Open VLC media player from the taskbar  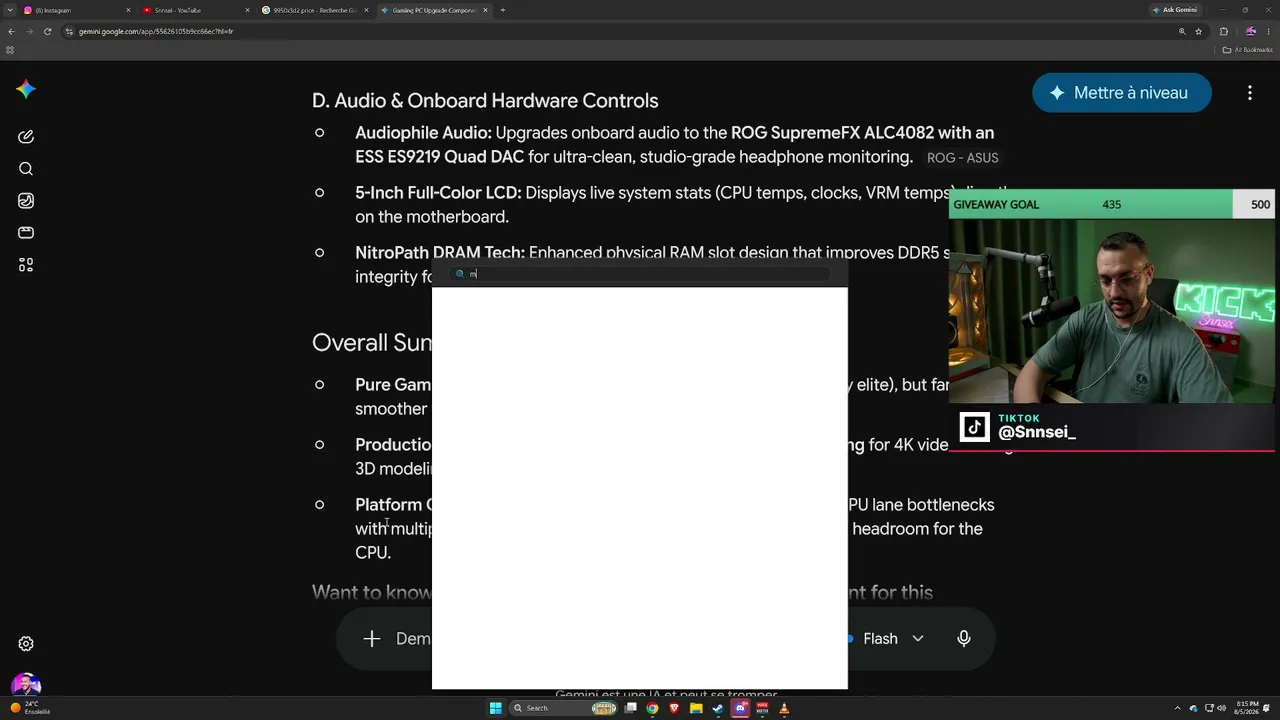point(784,708)
